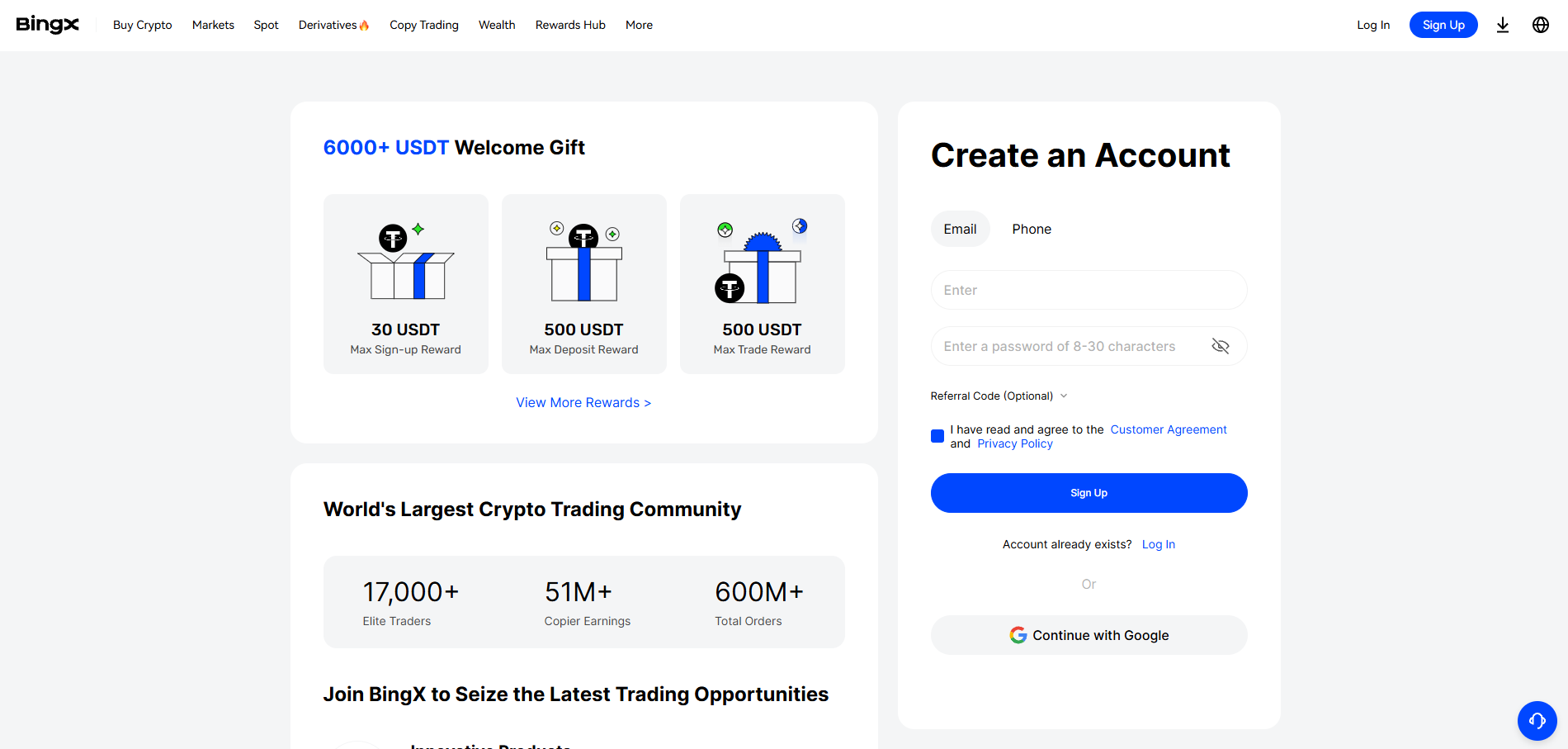Click Max Deposit Reward label
The width and height of the screenshot is (1568, 749).
click(584, 349)
